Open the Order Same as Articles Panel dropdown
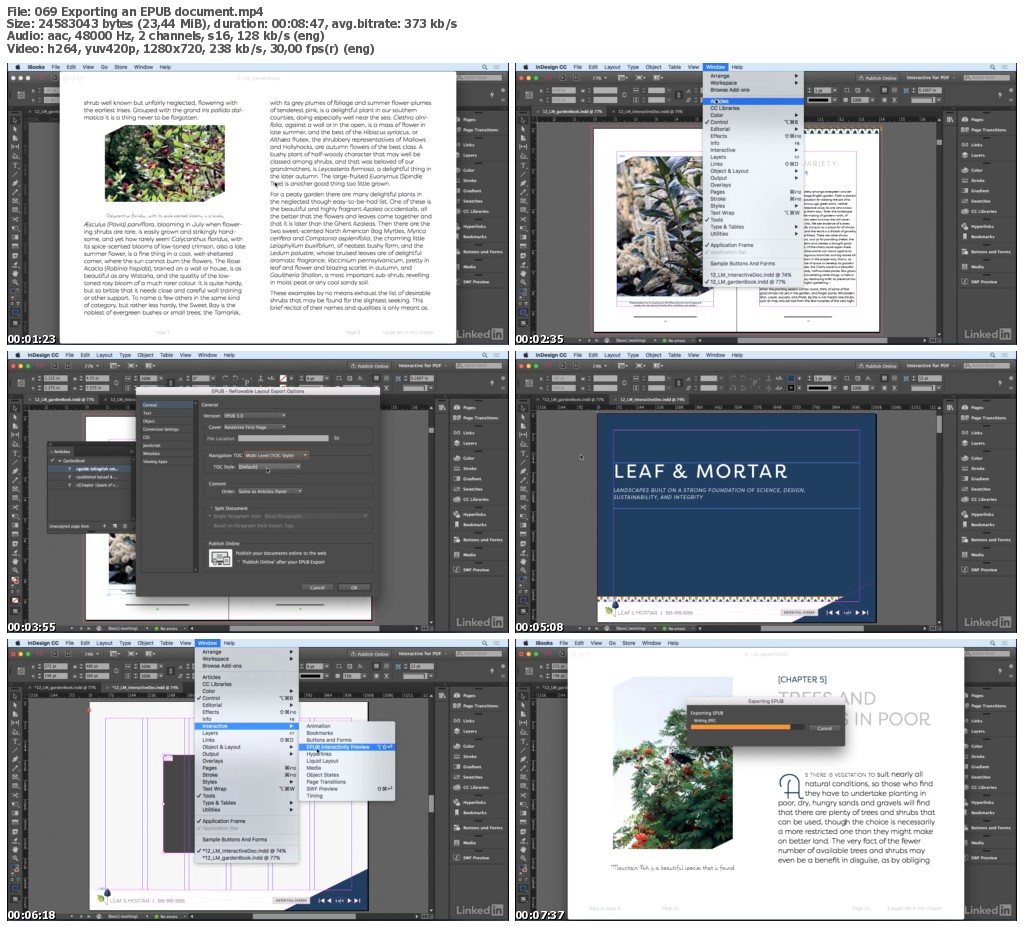 tap(270, 491)
